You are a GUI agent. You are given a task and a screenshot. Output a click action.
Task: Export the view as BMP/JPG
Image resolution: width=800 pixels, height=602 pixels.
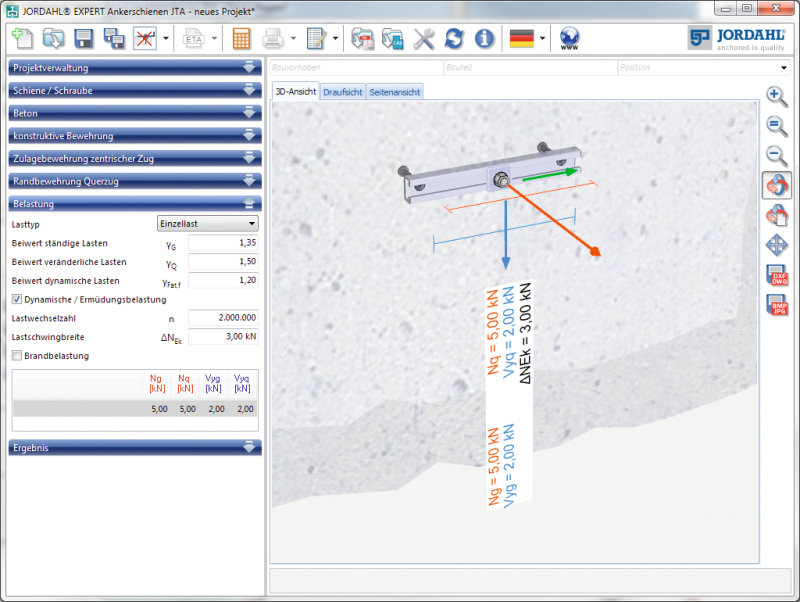tap(777, 305)
